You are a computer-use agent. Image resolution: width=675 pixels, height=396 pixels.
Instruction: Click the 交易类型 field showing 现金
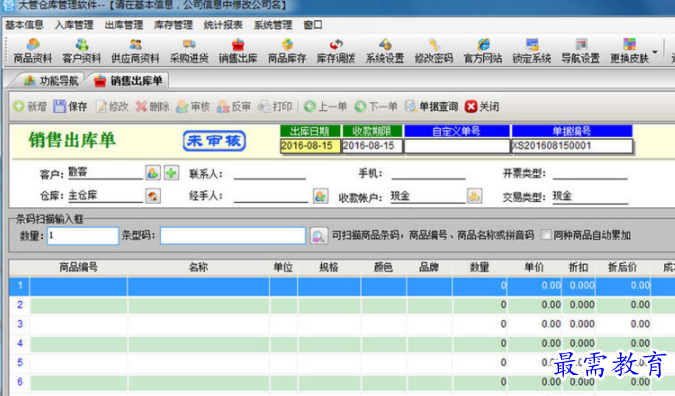click(590, 196)
